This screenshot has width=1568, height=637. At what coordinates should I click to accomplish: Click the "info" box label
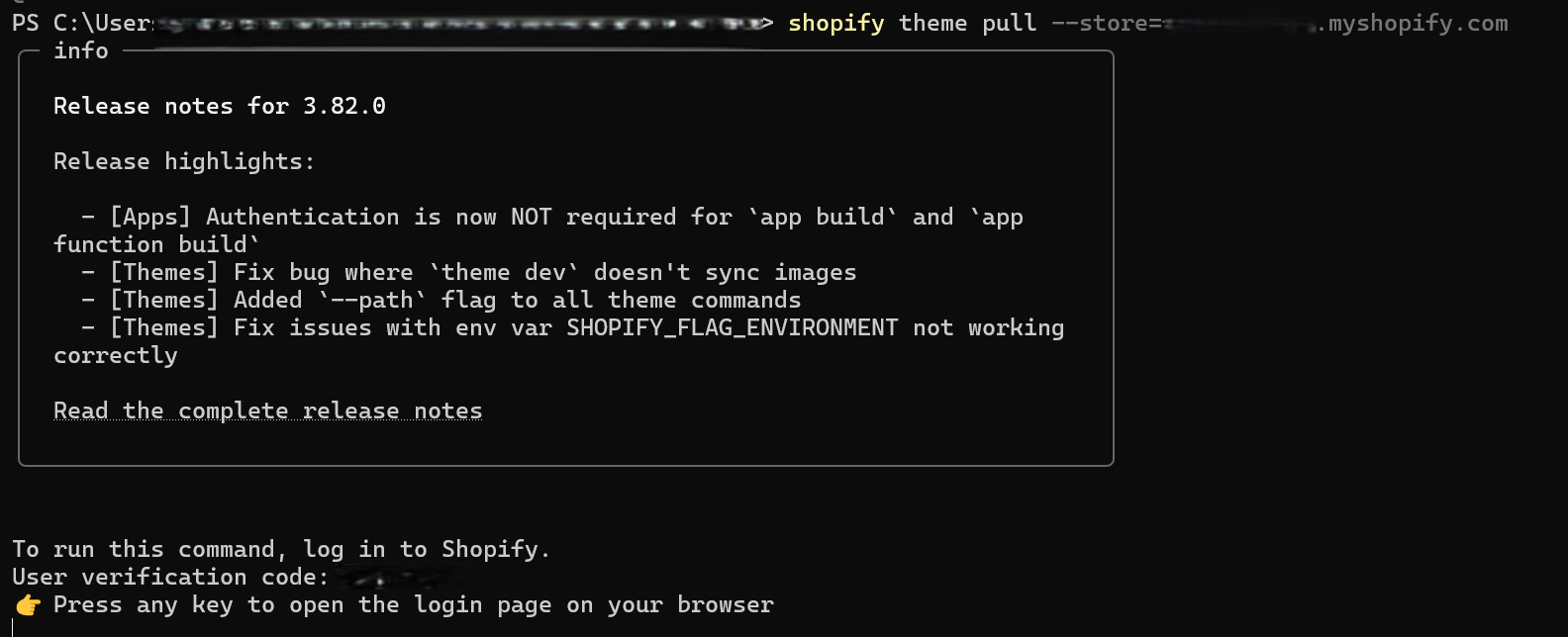pos(81,49)
